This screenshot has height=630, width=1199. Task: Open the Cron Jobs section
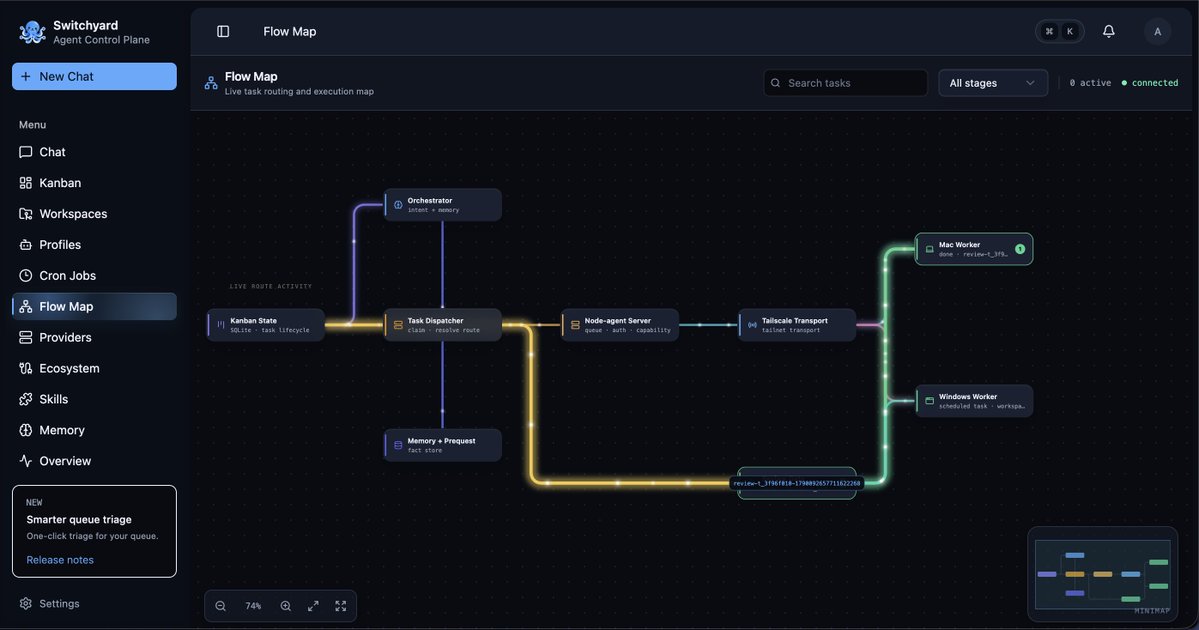tap(94, 275)
